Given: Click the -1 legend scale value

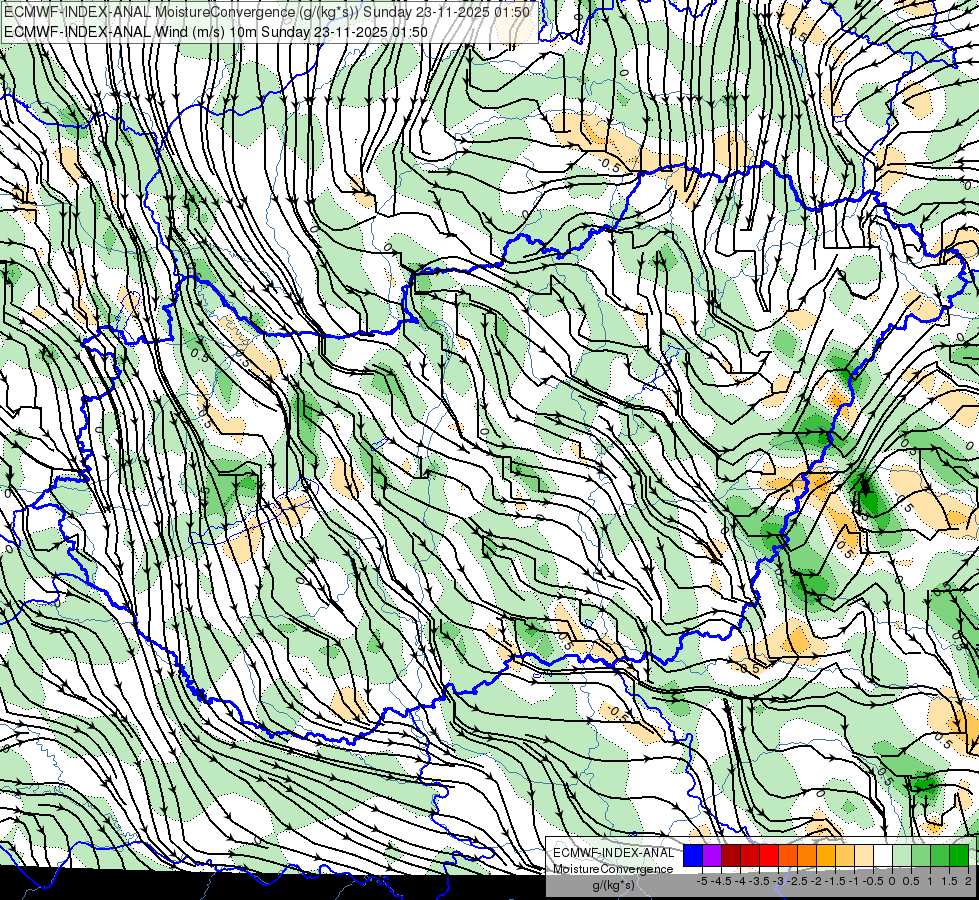Looking at the screenshot, I should tap(854, 881).
